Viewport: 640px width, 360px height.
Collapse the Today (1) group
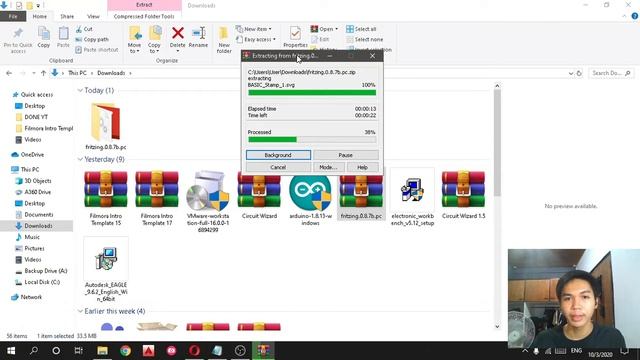coord(80,91)
